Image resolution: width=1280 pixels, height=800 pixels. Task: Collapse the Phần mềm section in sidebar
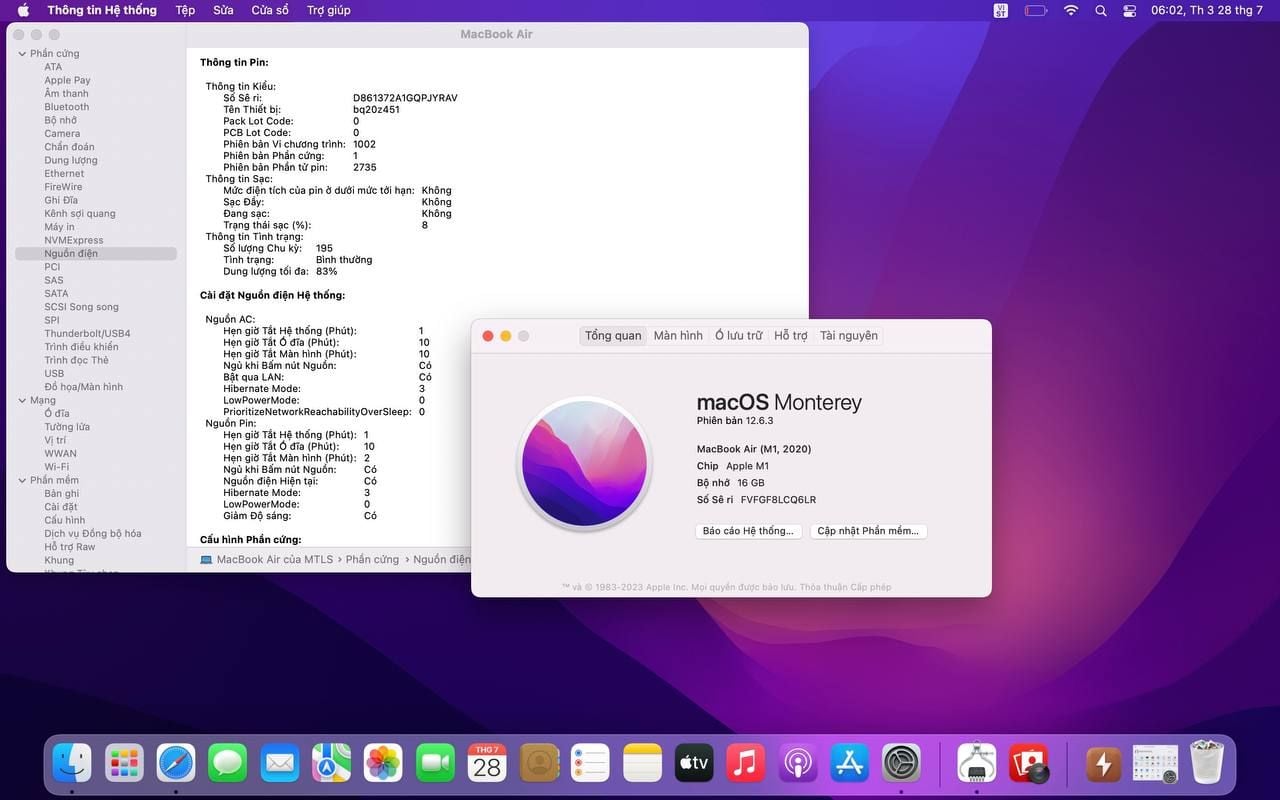[x=23, y=480]
